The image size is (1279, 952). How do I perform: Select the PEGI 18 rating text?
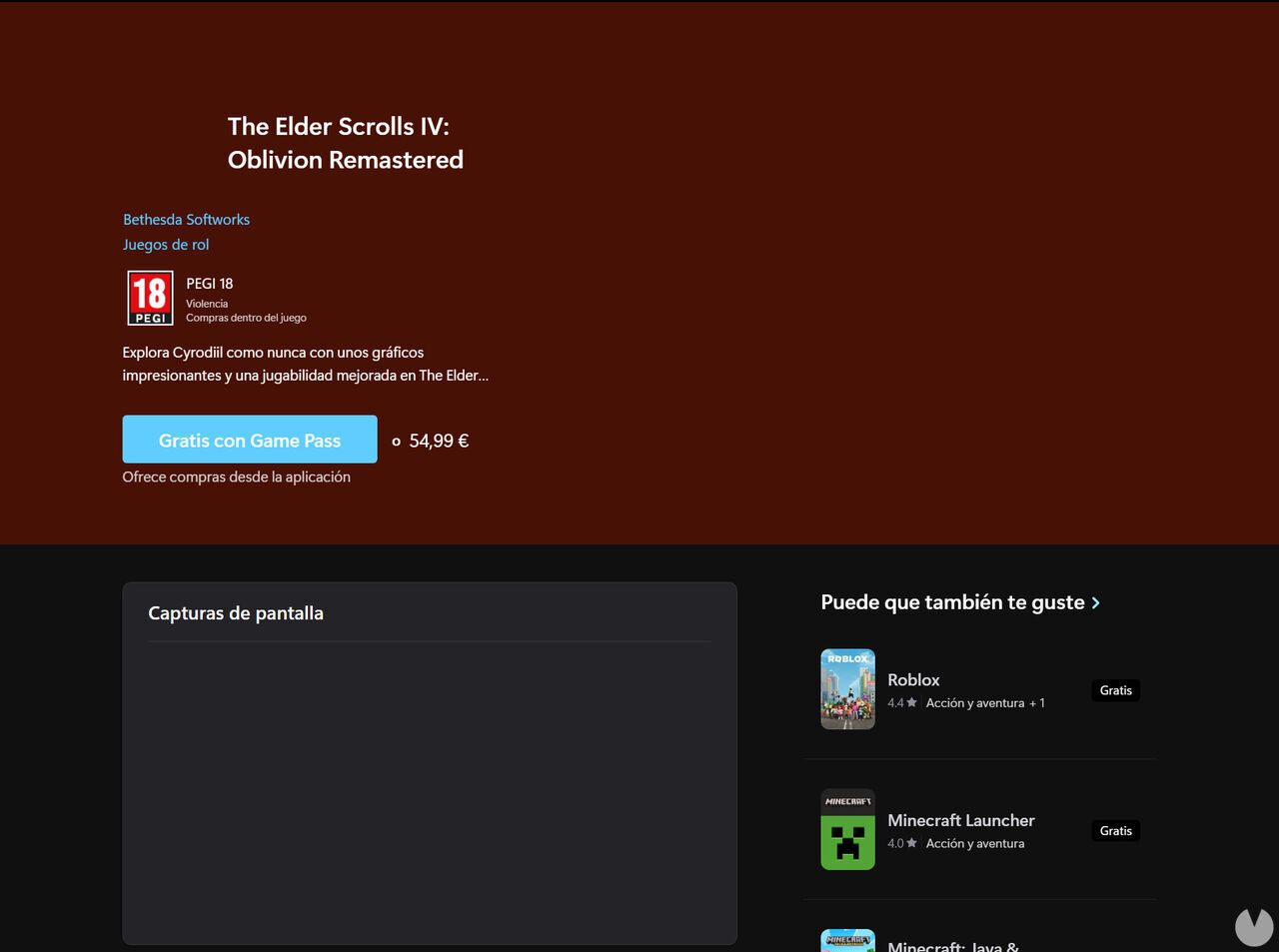pos(210,284)
